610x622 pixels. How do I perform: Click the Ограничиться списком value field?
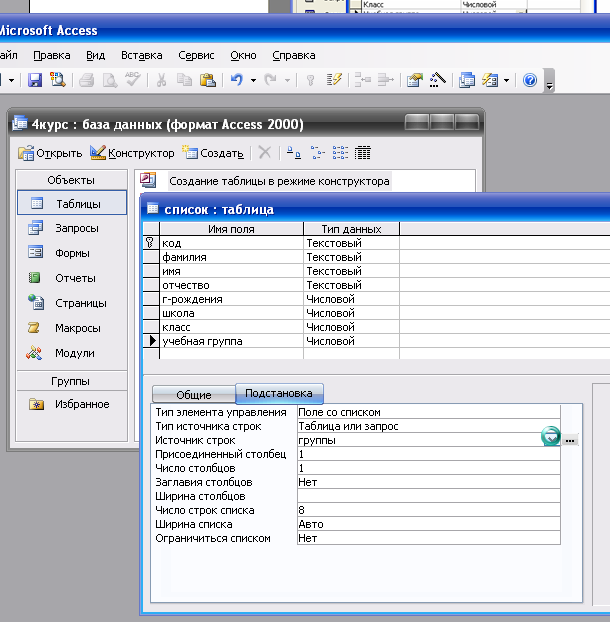429,538
